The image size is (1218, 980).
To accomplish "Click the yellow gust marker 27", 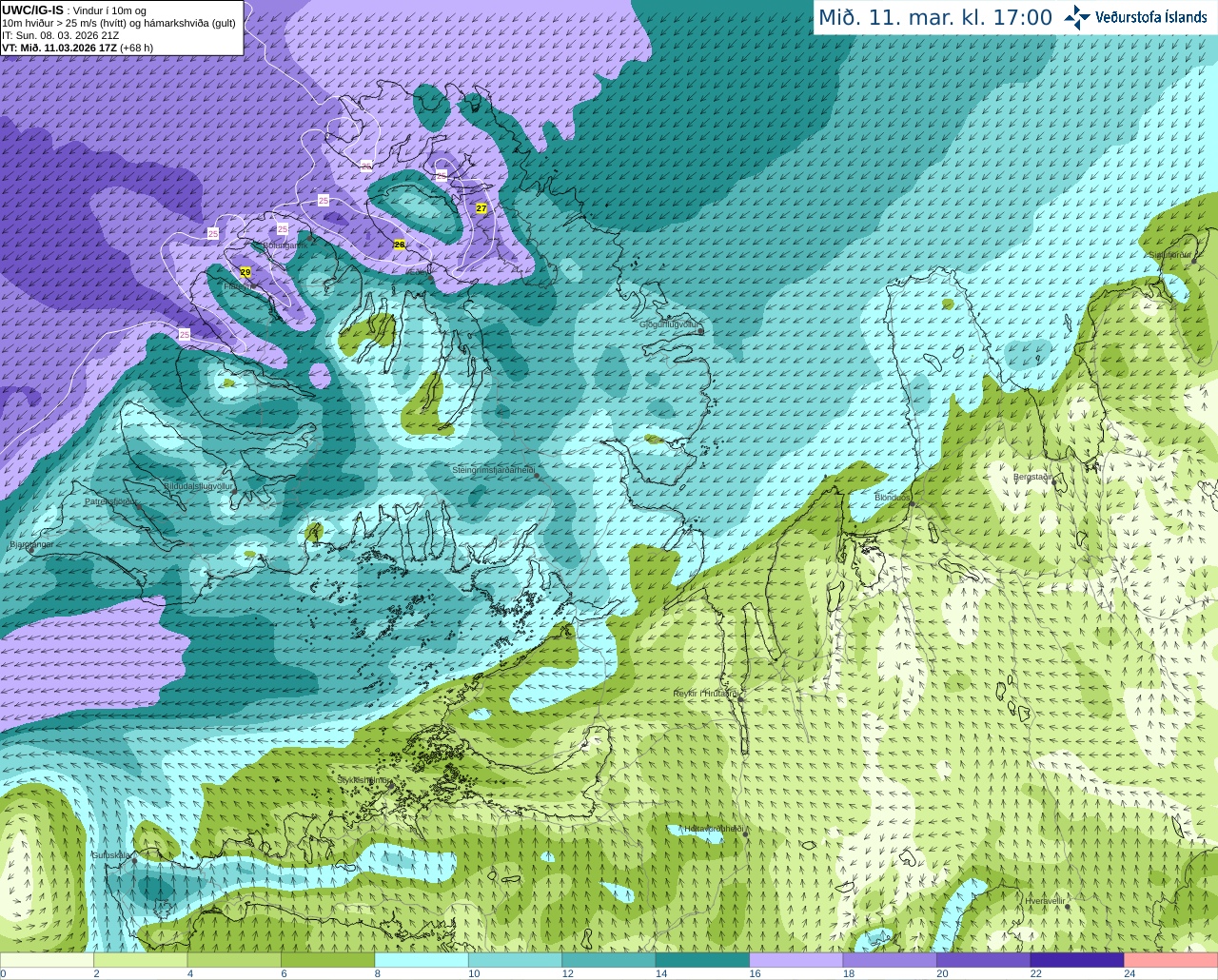I will (x=481, y=208).
